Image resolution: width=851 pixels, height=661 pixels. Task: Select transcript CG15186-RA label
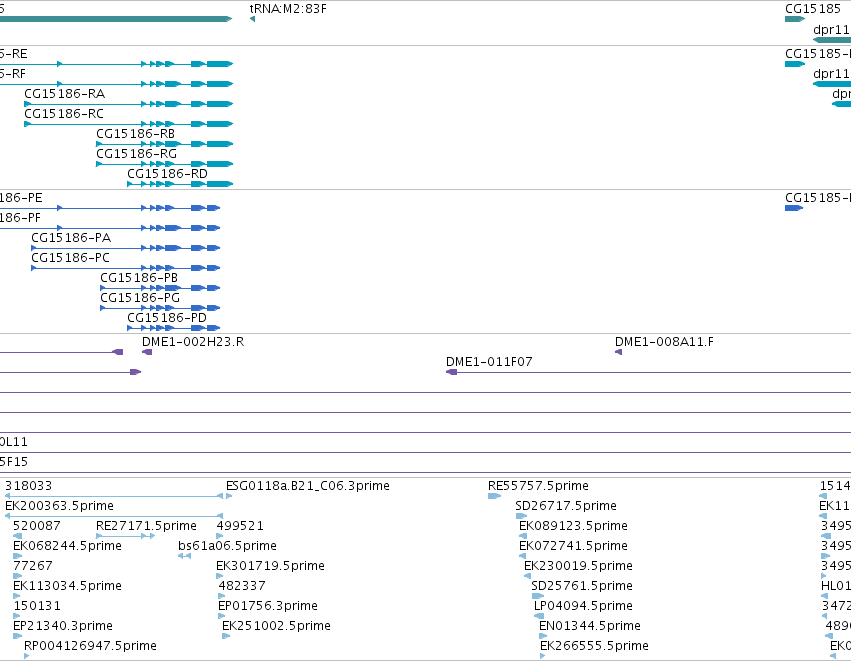pyautogui.click(x=65, y=94)
